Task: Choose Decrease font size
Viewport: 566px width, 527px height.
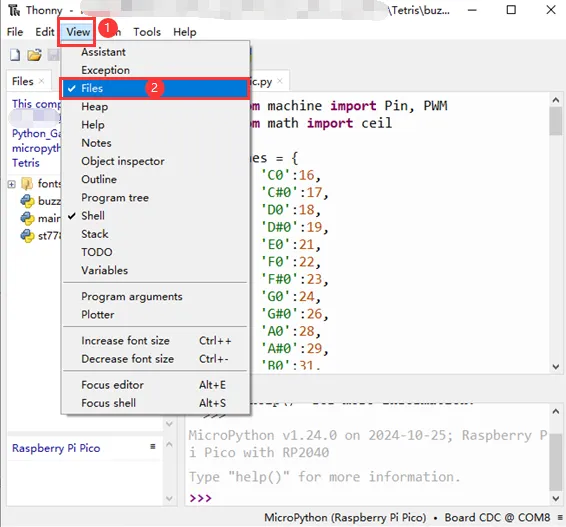Action: [x=155, y=359]
